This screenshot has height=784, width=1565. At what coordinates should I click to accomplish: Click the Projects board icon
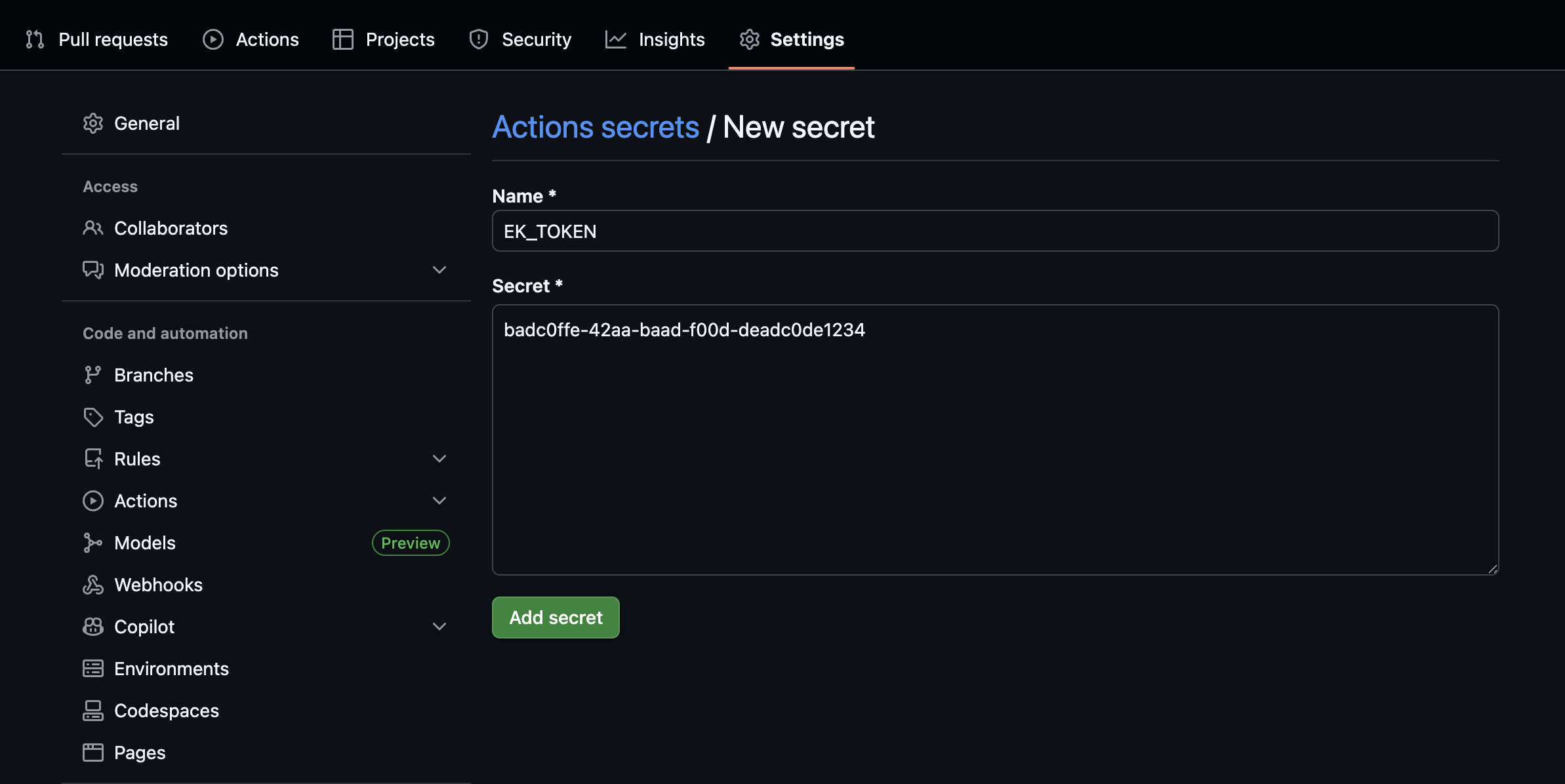pos(342,39)
